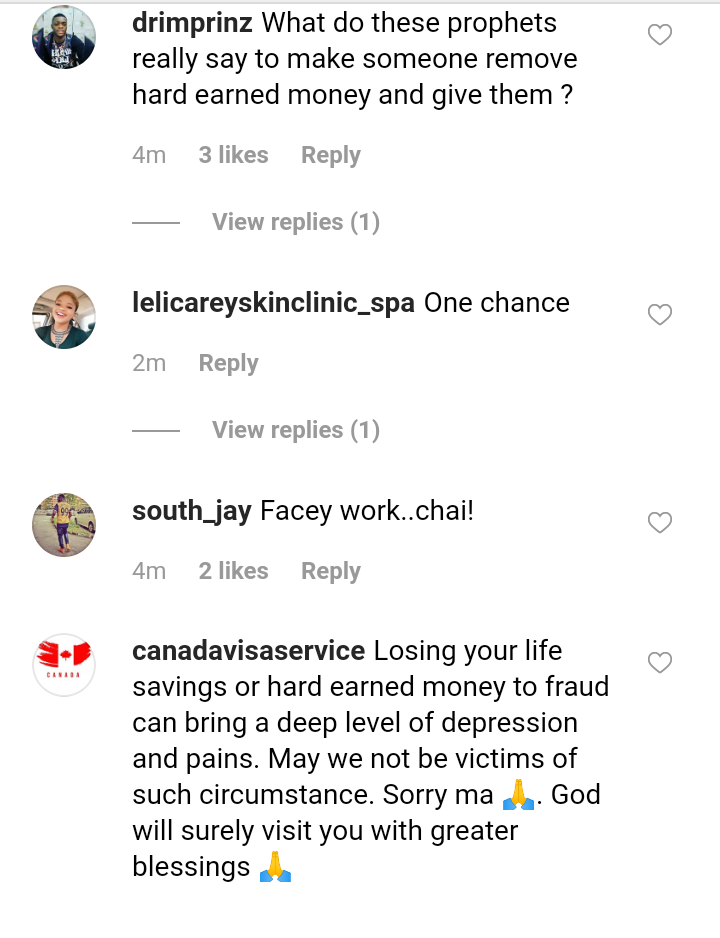Open the drimprinz username link

coord(192,23)
